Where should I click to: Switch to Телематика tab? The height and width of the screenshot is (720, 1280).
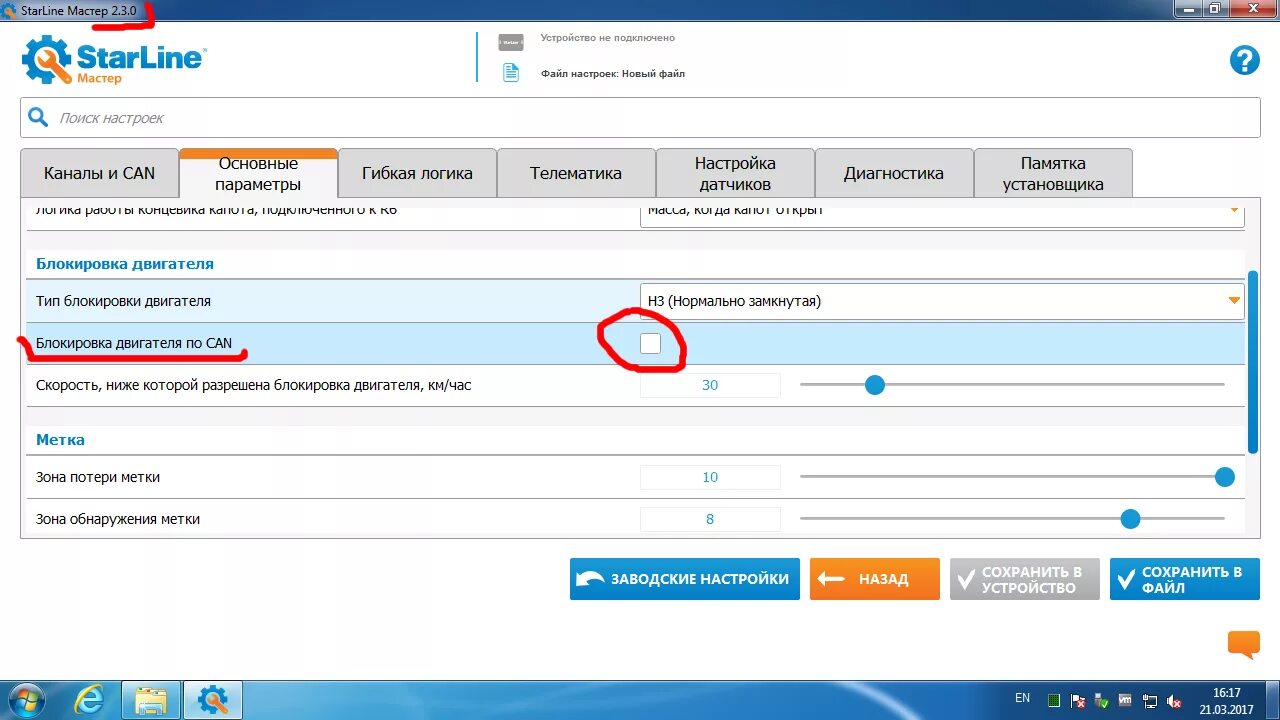click(x=576, y=173)
